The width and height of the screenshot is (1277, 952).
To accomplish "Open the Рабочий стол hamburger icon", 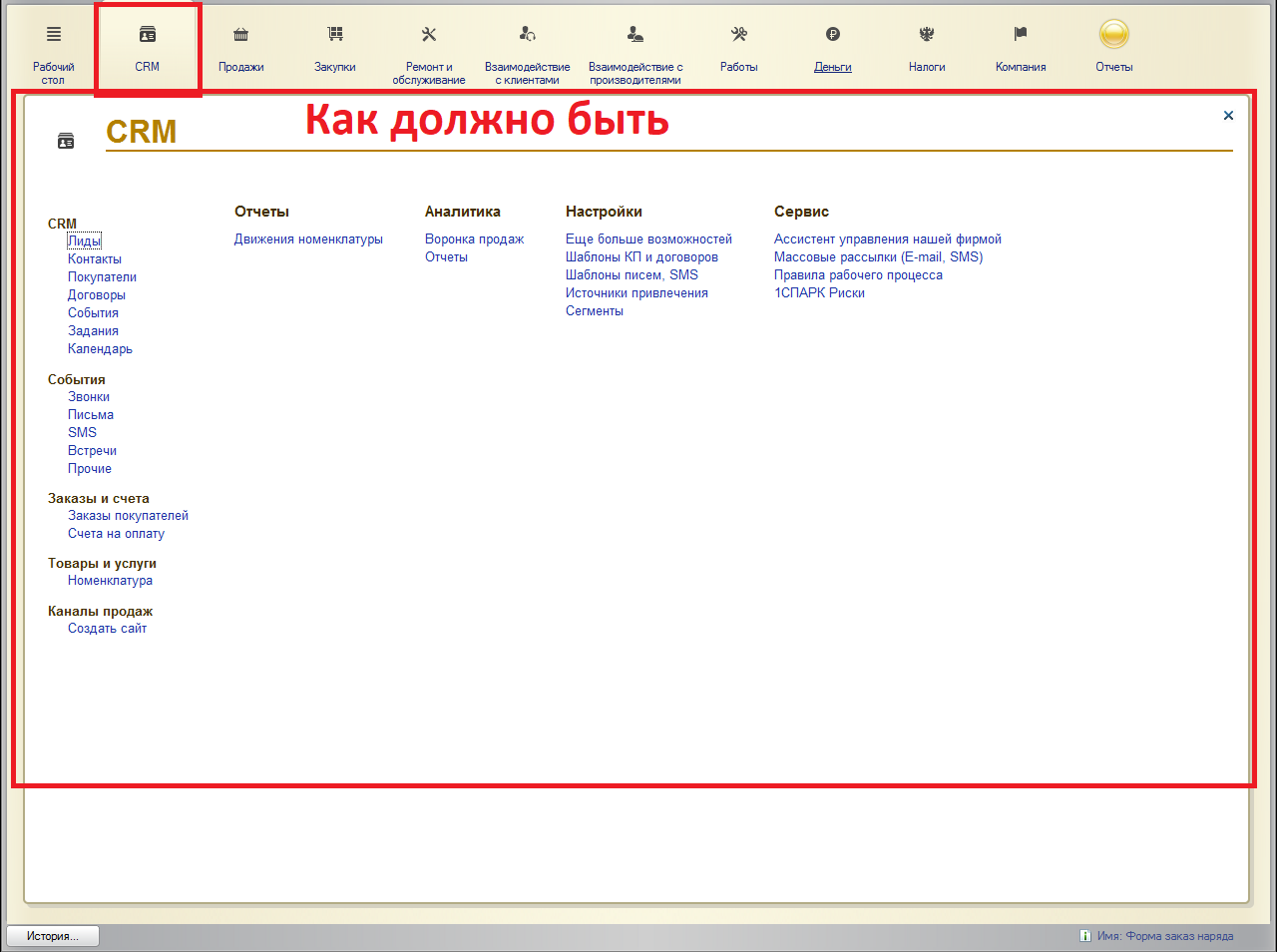I will point(54,35).
